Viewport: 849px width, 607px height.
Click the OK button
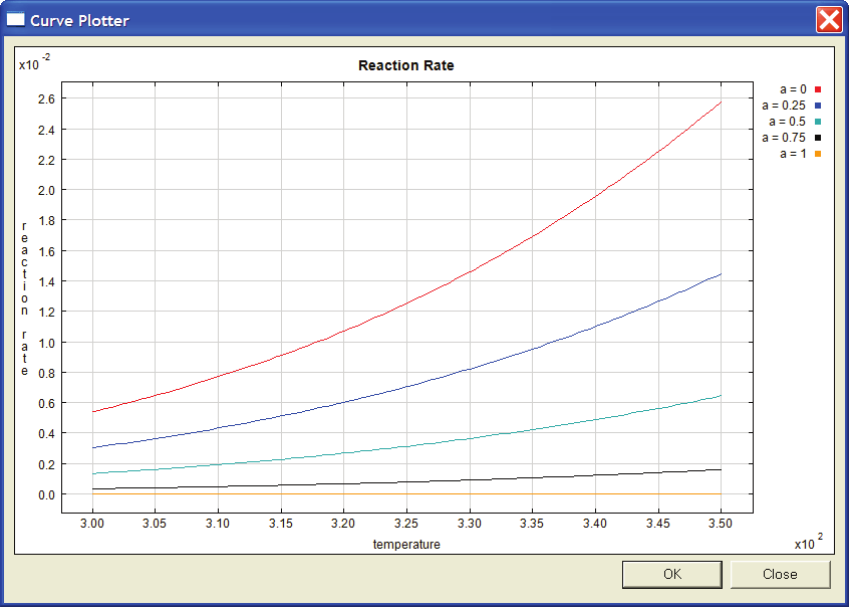672,574
